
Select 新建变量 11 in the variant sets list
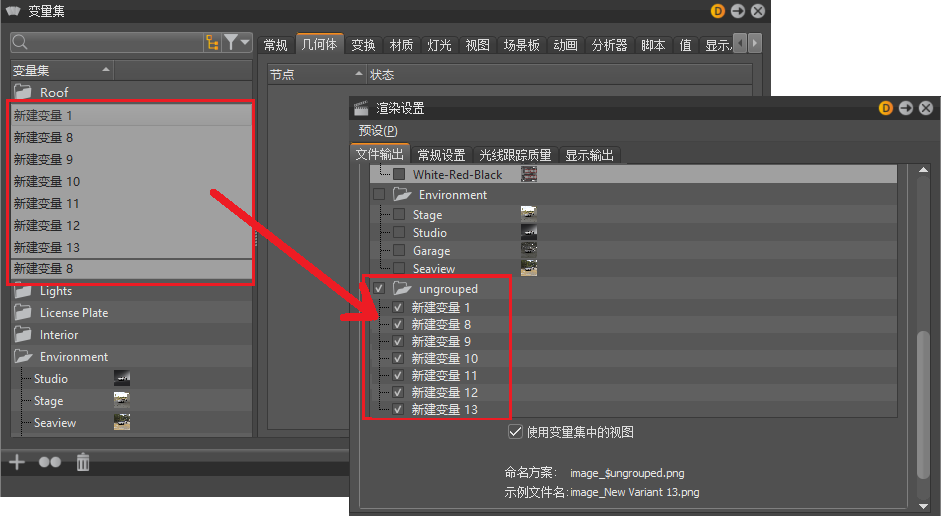click(x=131, y=203)
